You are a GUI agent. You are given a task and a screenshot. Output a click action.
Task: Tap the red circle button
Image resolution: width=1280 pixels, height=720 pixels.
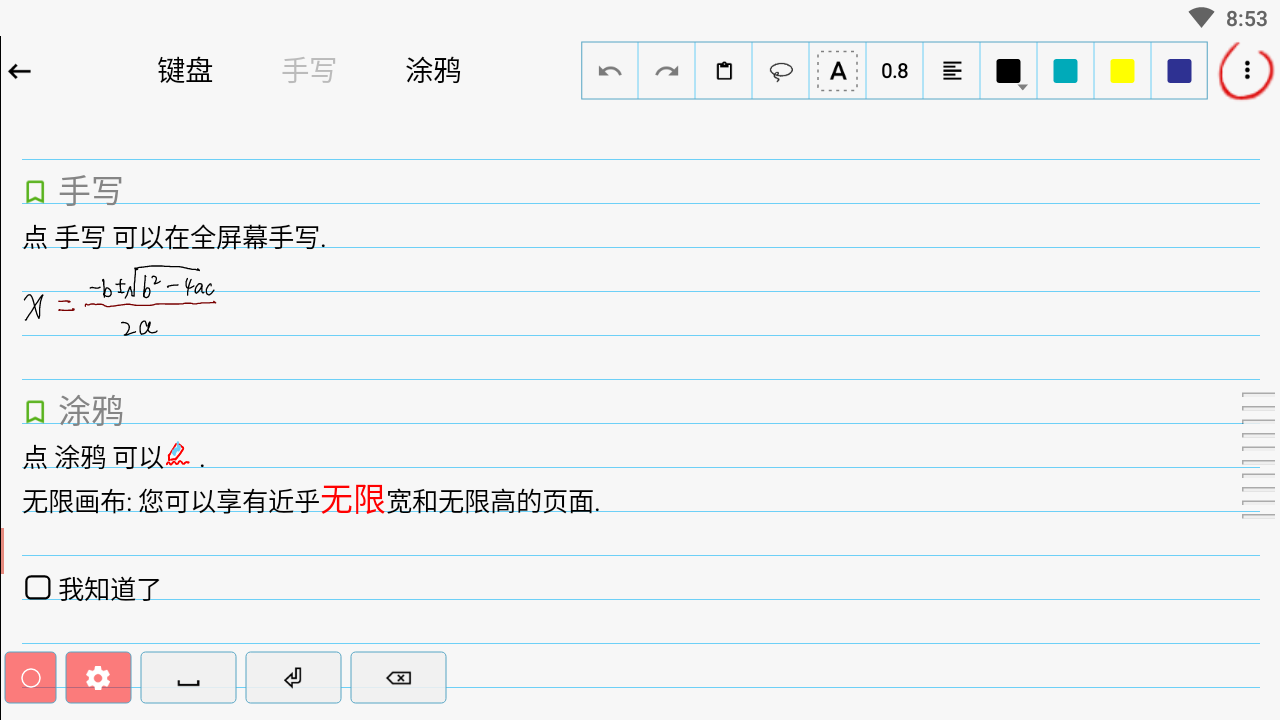[x=31, y=678]
